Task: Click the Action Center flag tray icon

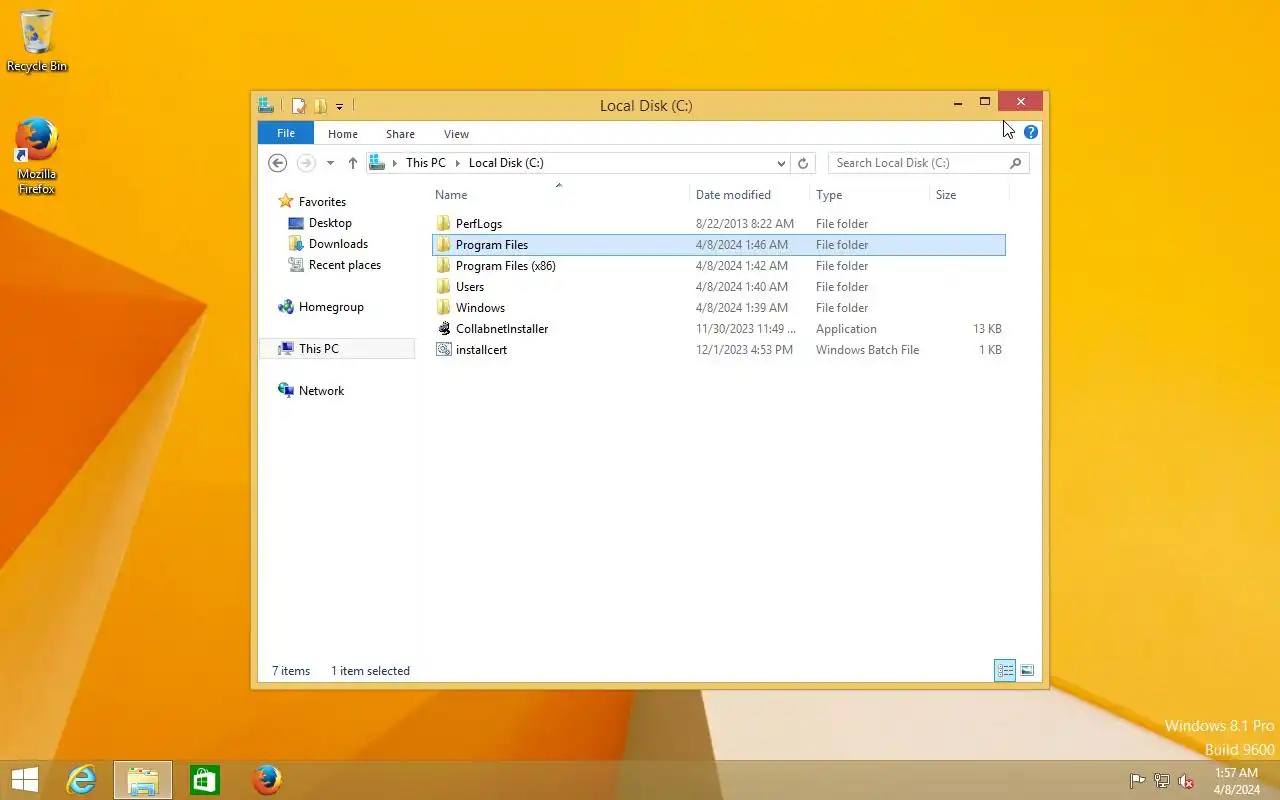Action: [x=1137, y=781]
